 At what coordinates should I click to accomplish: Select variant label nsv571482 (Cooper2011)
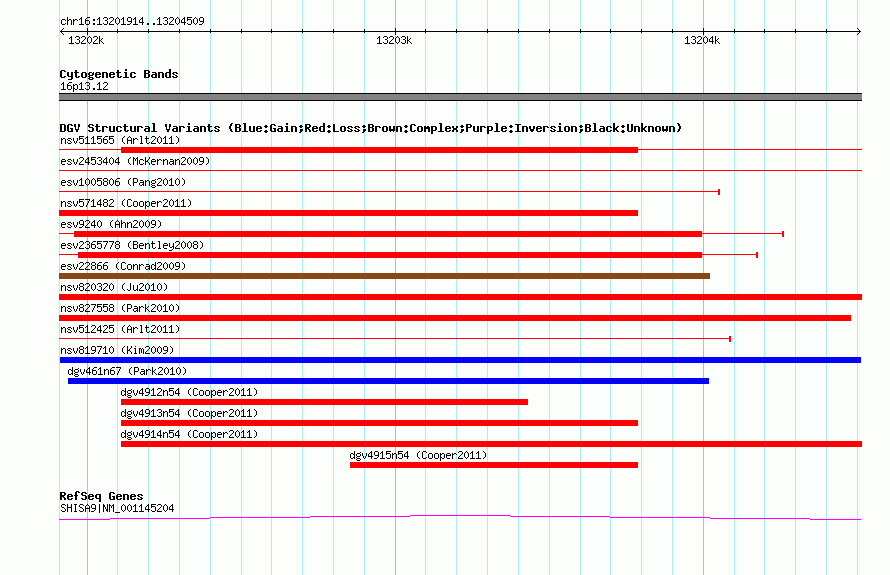pyautogui.click(x=126, y=203)
